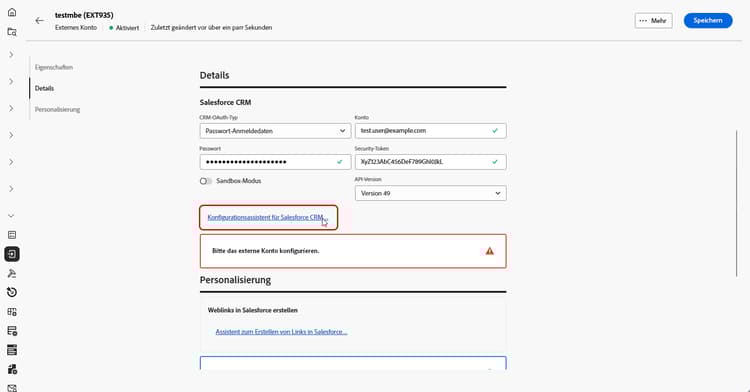Click the 'Weblinks in Salesforce erstellen' heading
The image size is (750, 392).
coord(253,310)
